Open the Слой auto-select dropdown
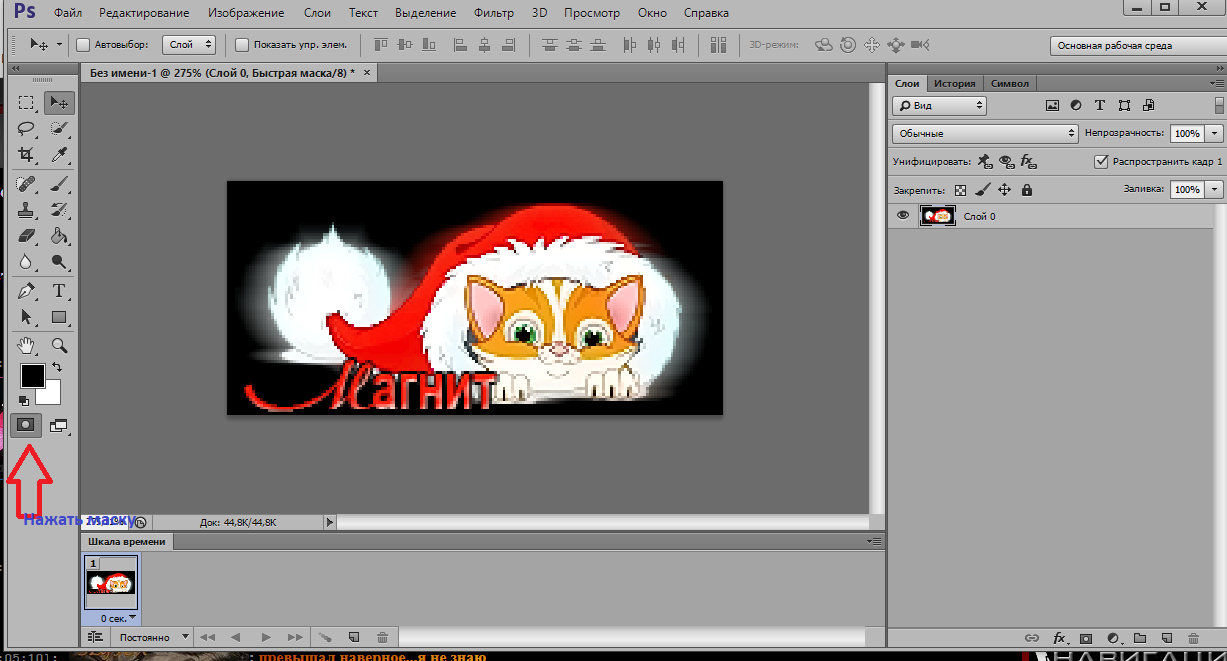The image size is (1227, 661). tap(189, 45)
